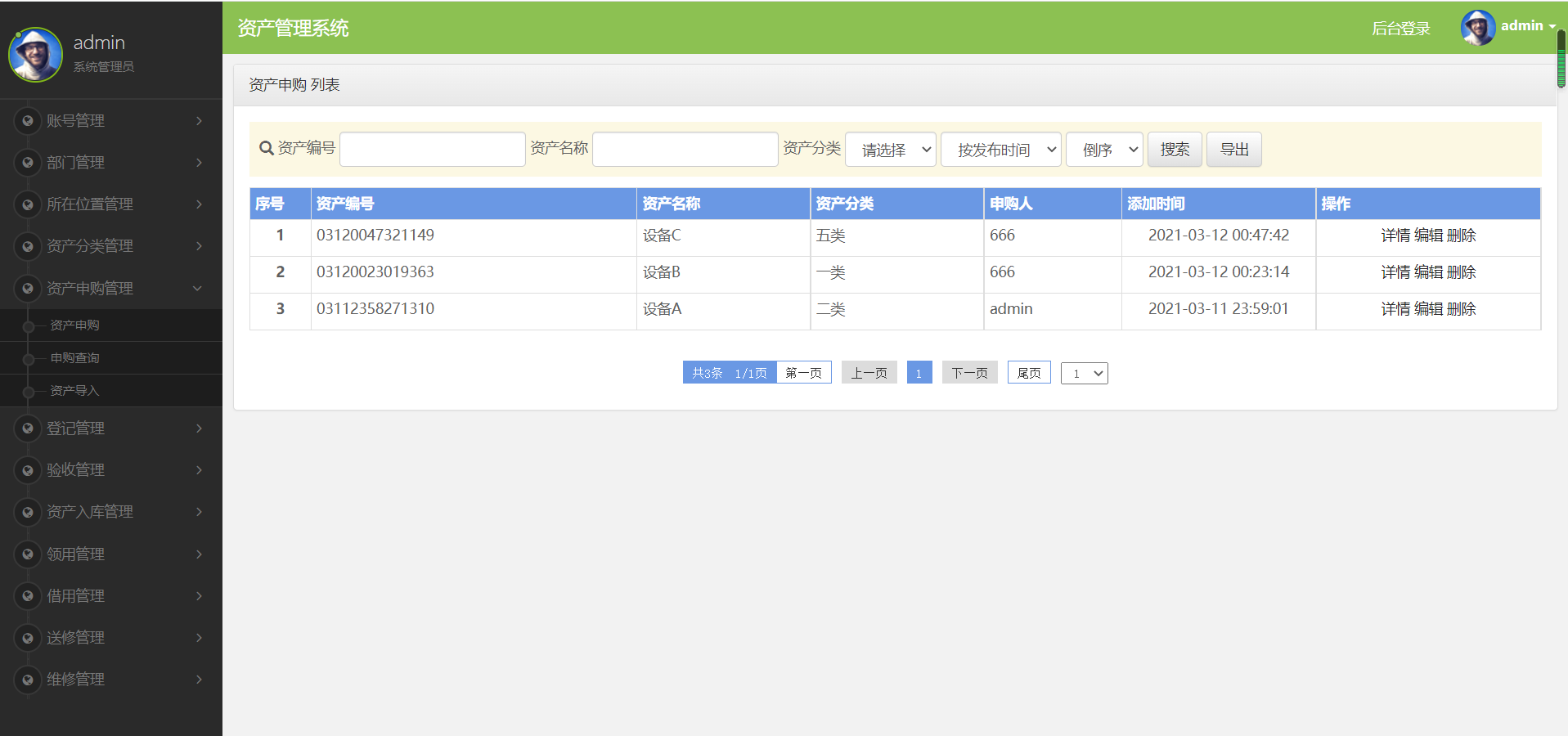
Task: Click the 领用管理 sidebar icon
Action: pyautogui.click(x=28, y=554)
